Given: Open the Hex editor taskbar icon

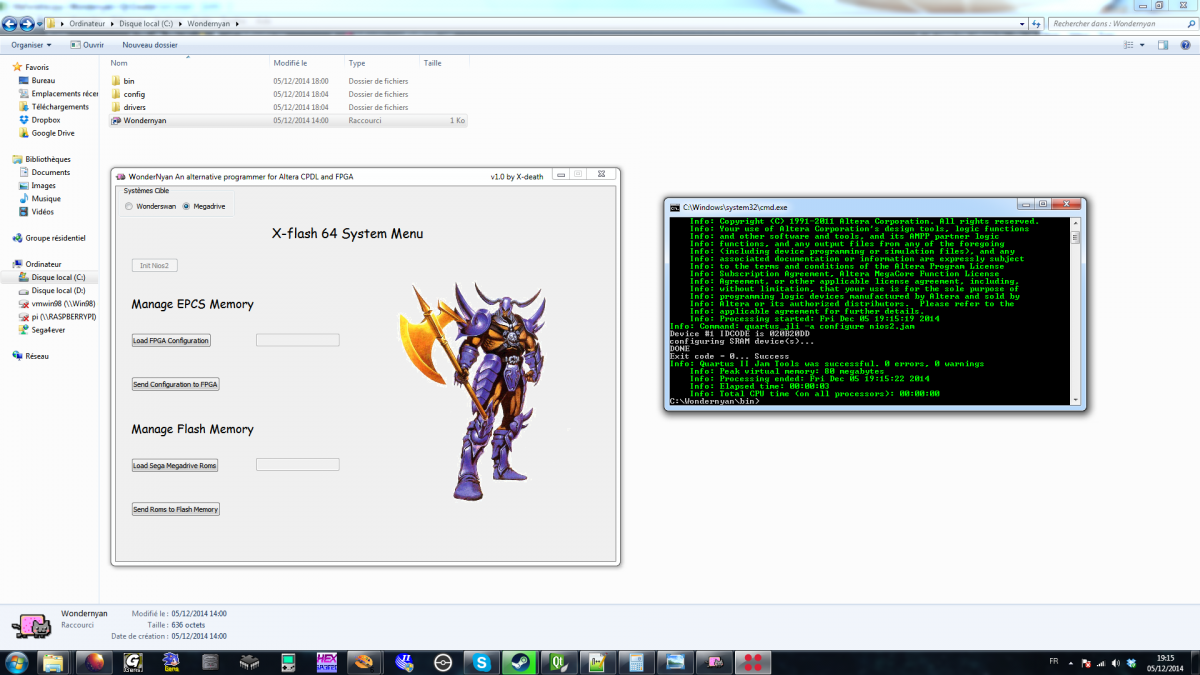Looking at the screenshot, I should [x=327, y=662].
